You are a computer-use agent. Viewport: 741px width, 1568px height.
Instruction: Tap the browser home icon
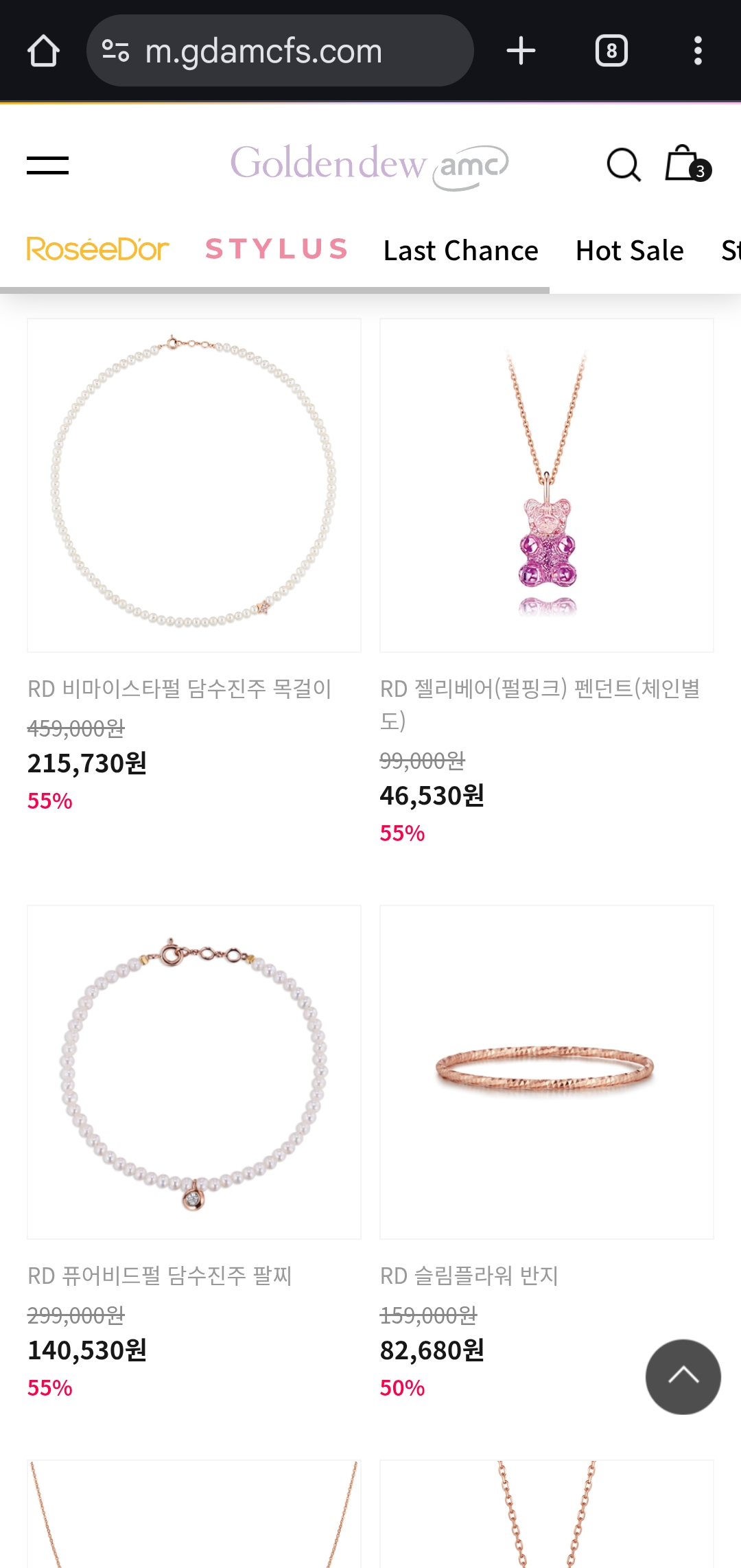(43, 51)
